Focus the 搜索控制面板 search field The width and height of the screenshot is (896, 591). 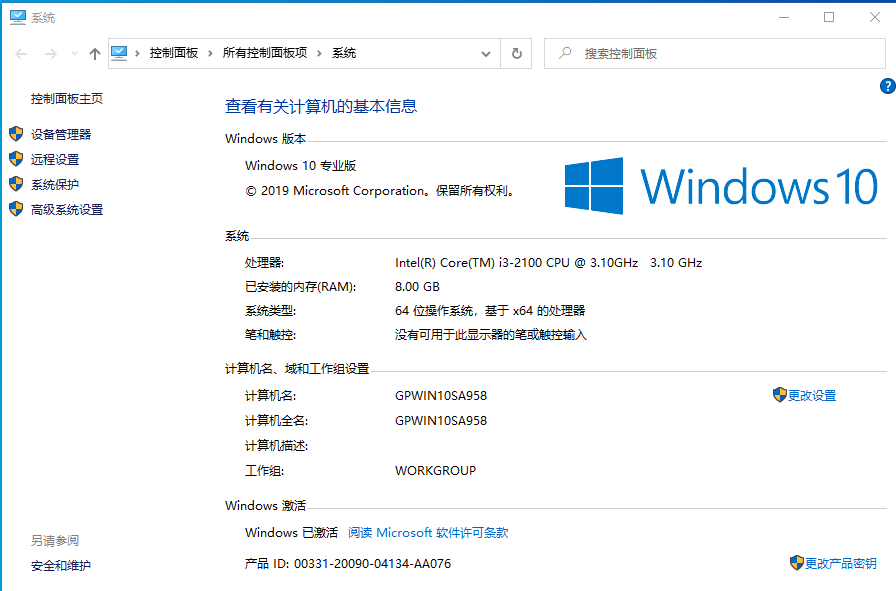coord(714,54)
